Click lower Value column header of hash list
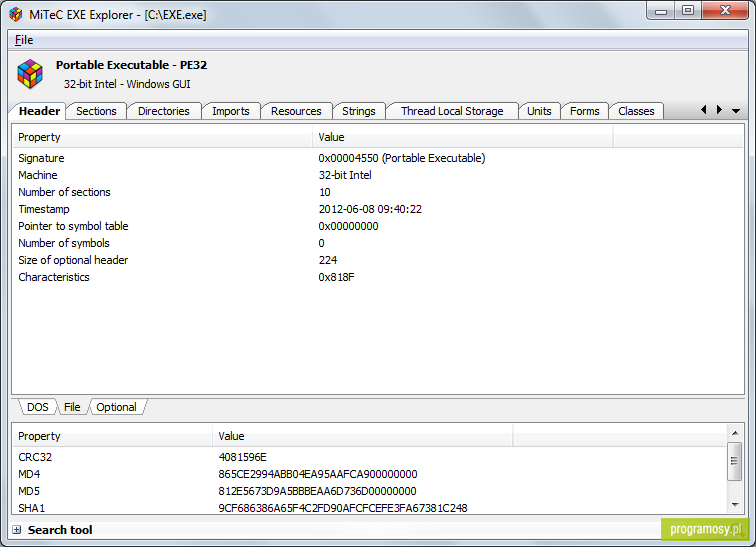Screen dimensions: 756x547 [x=363, y=436]
